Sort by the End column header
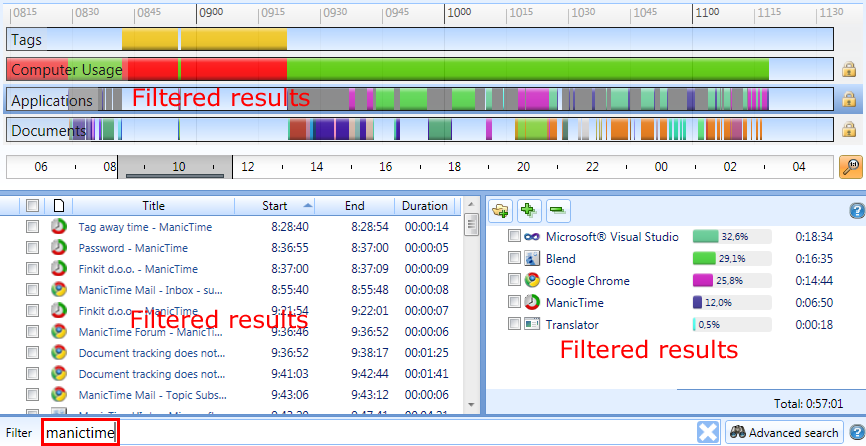 coord(355,206)
